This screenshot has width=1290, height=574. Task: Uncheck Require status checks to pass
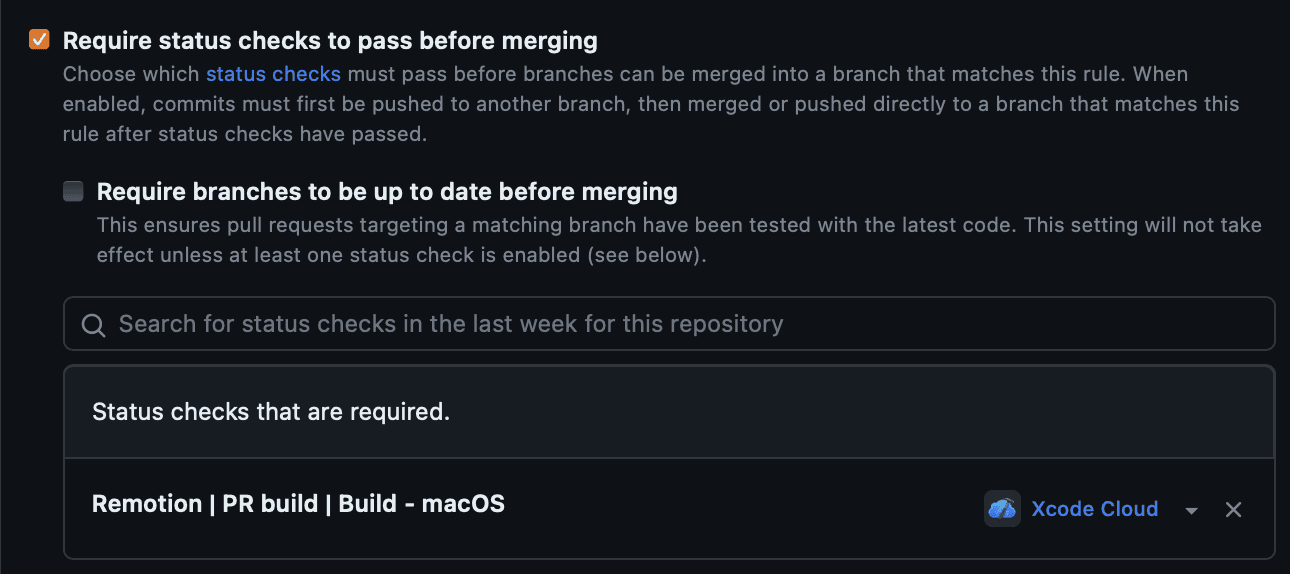pos(39,40)
